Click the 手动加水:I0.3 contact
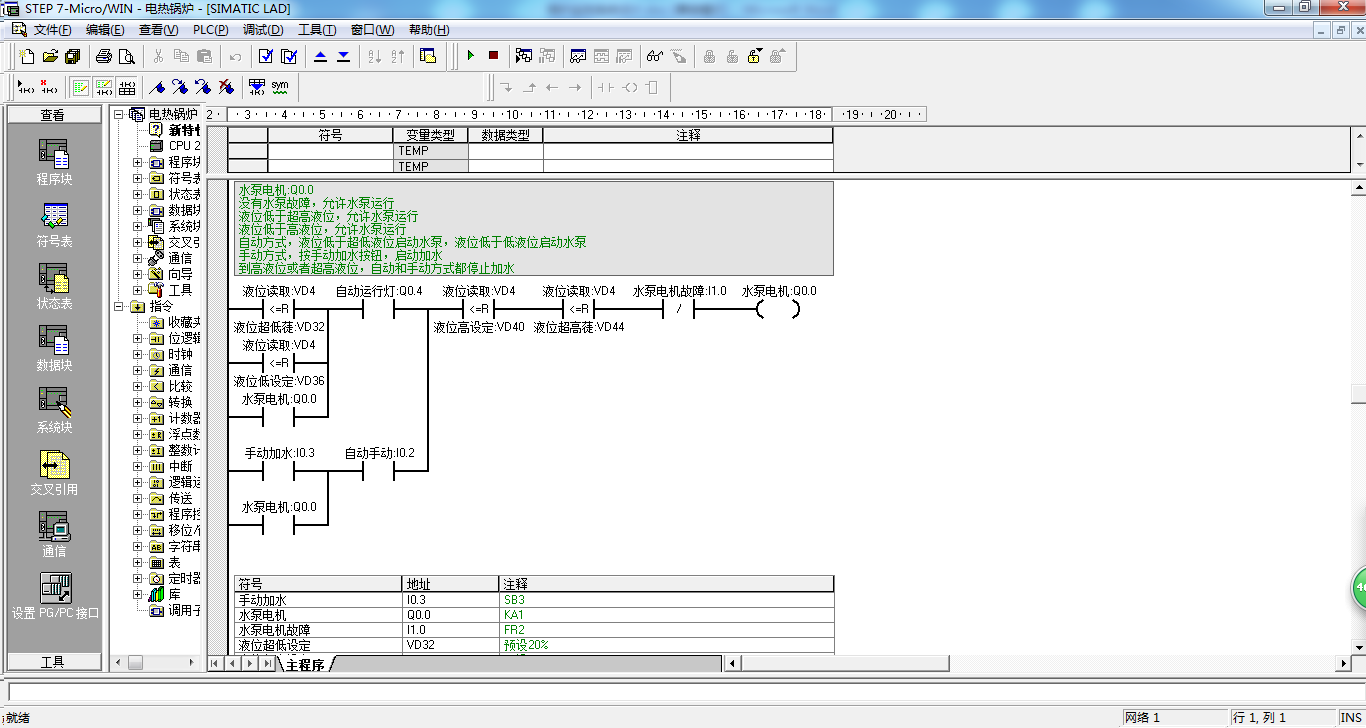Screen dimensions: 1366x728 click(279, 471)
